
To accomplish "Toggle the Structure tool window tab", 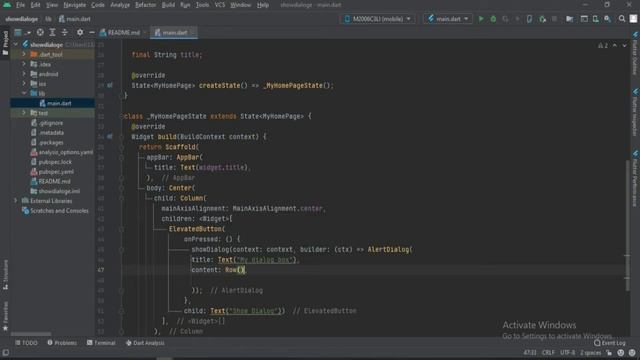I will (5, 274).
